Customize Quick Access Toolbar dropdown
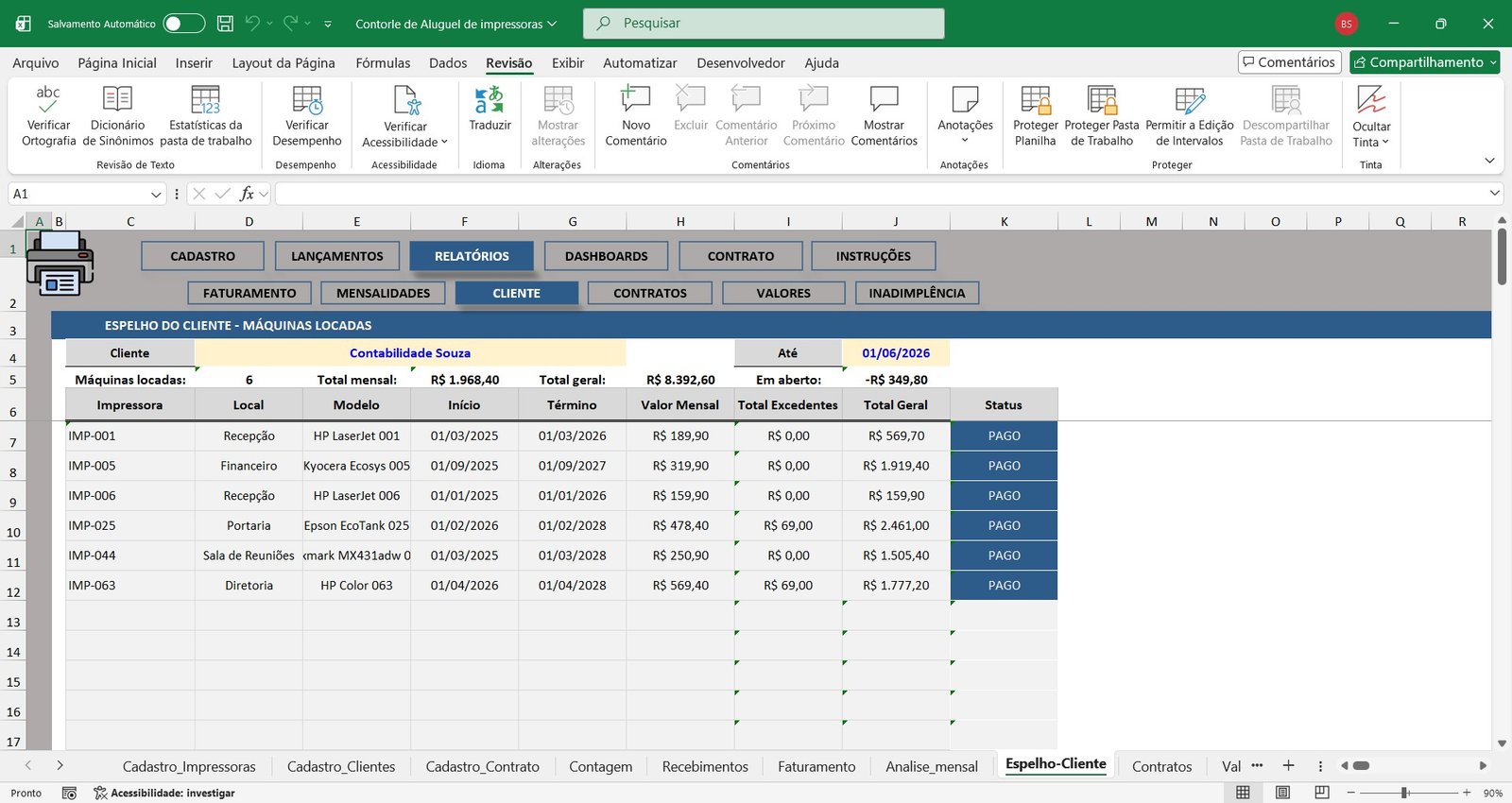Screen dimensions: 1512x803 pyautogui.click(x=328, y=24)
